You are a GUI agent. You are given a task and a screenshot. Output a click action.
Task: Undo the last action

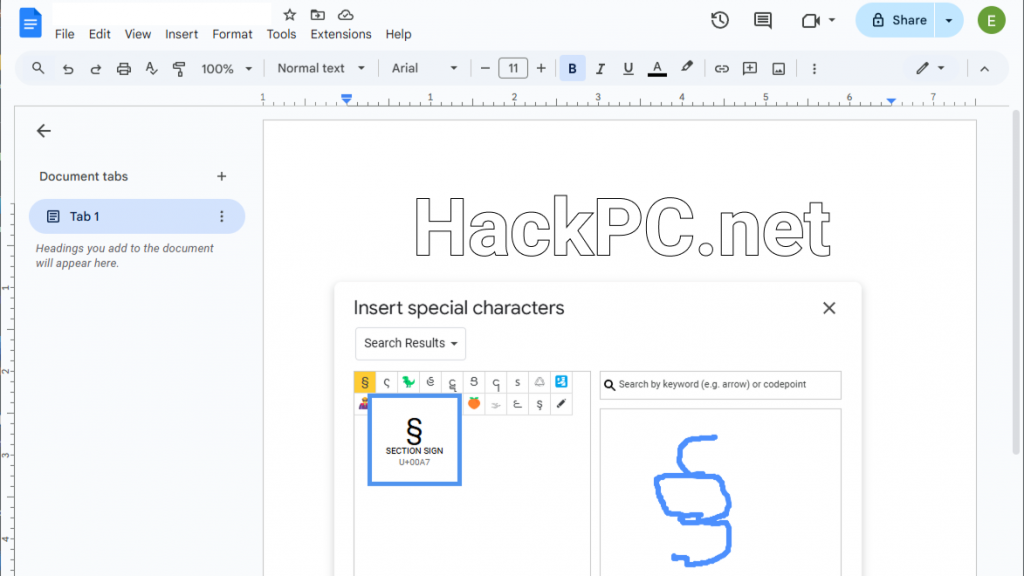click(x=68, y=69)
